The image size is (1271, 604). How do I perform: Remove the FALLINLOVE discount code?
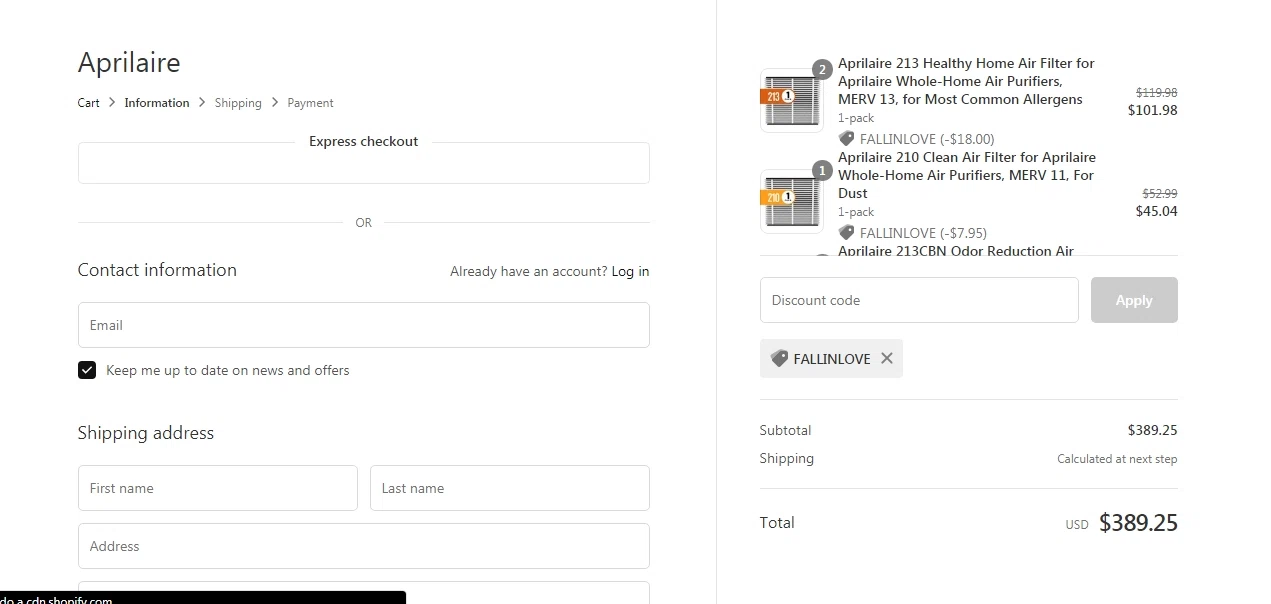886,358
